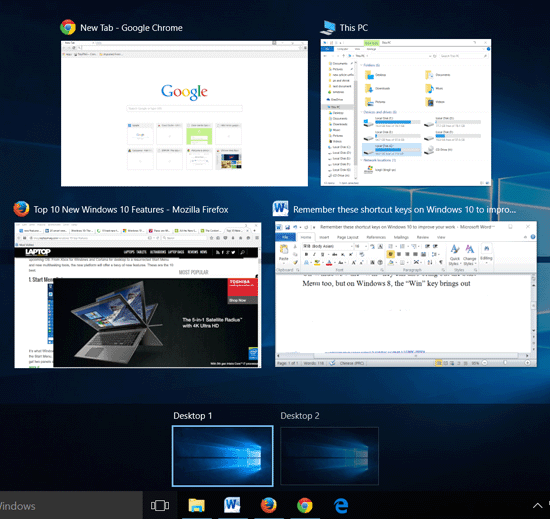The image size is (550, 519).
Task: Toggle the highlighted align-left button in Word
Action: (390, 254)
